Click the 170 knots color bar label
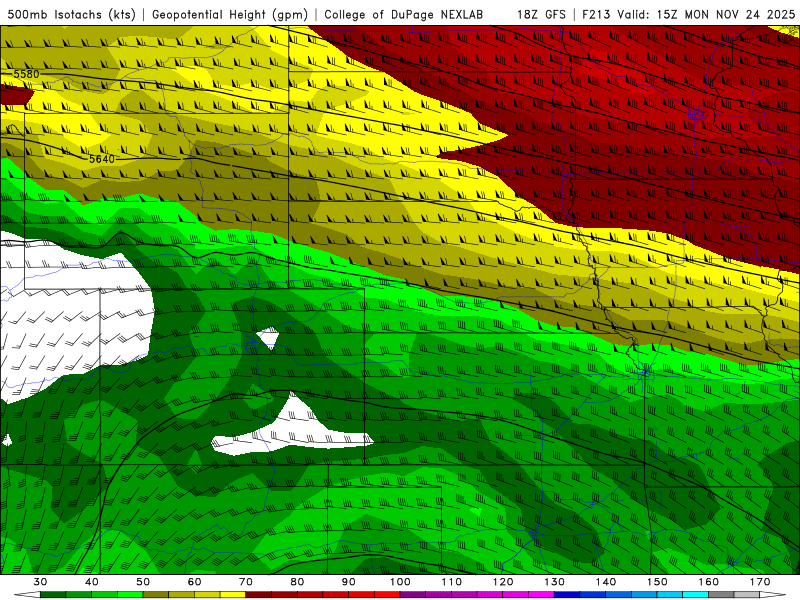The height and width of the screenshot is (600, 800). click(760, 582)
